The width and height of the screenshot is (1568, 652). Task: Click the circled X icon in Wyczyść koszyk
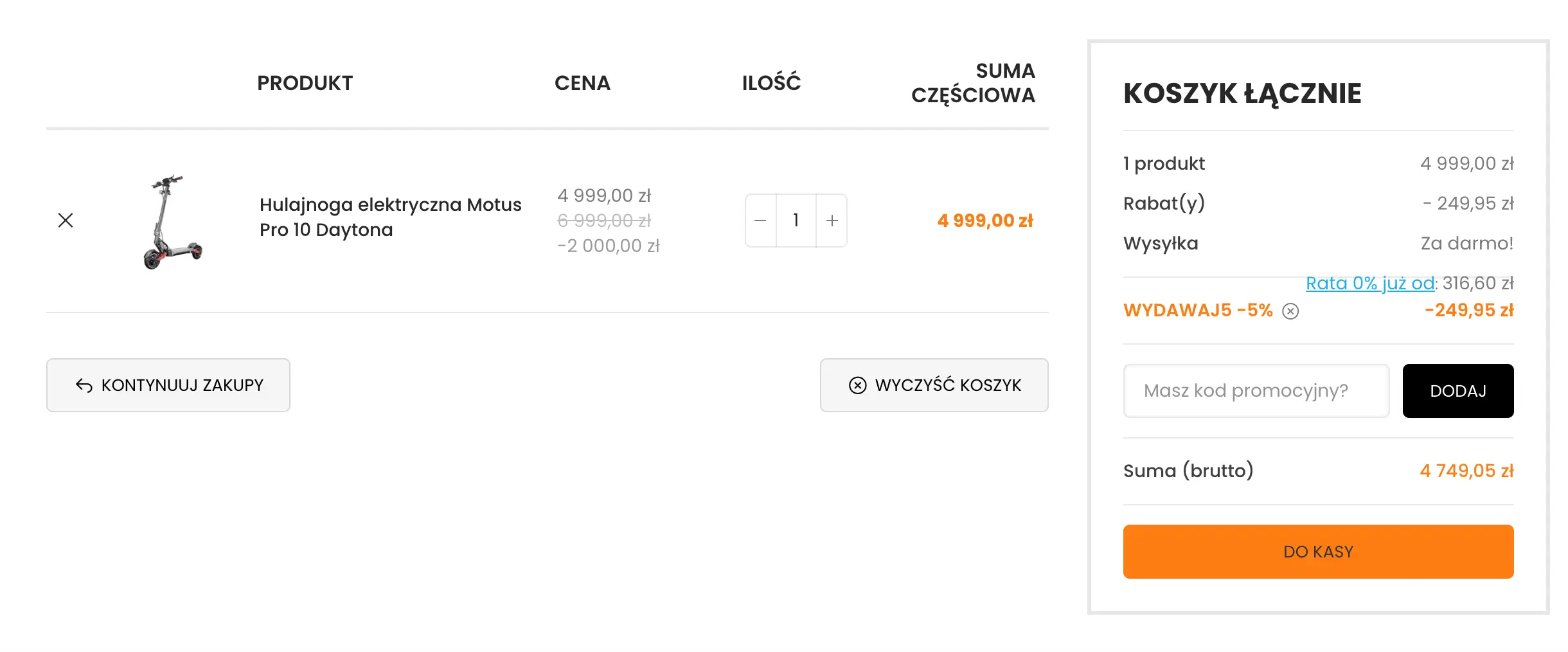(x=858, y=385)
